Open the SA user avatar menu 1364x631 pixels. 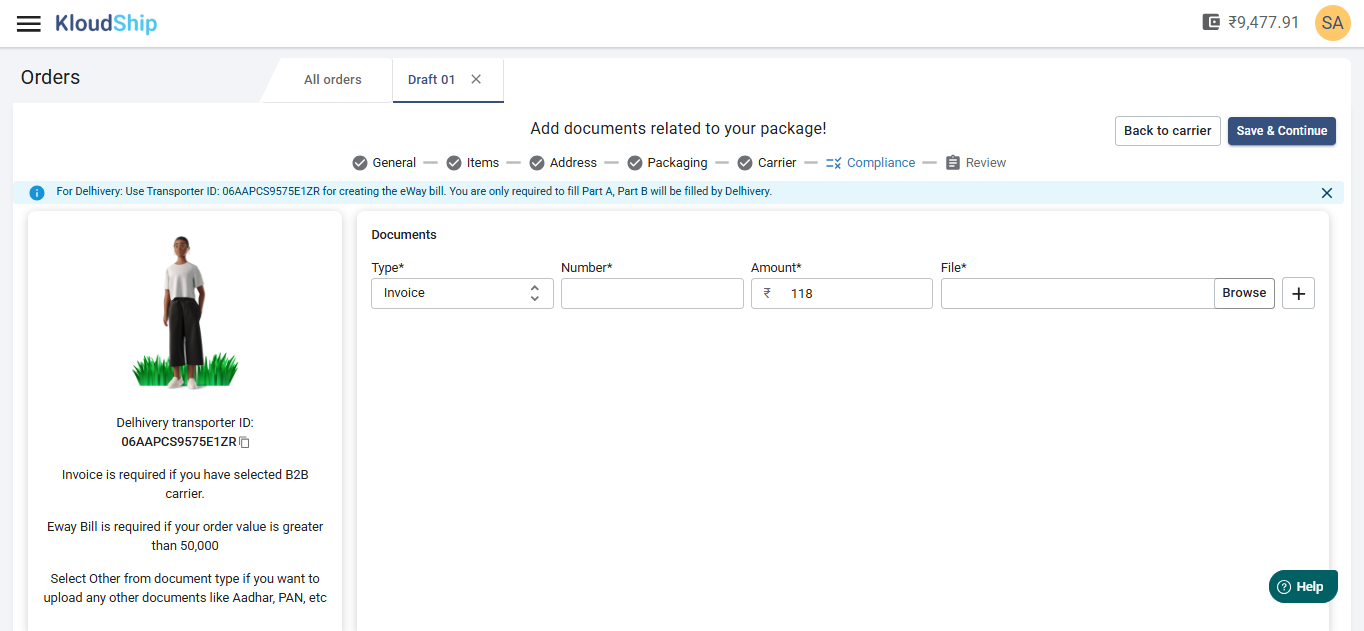(1332, 22)
